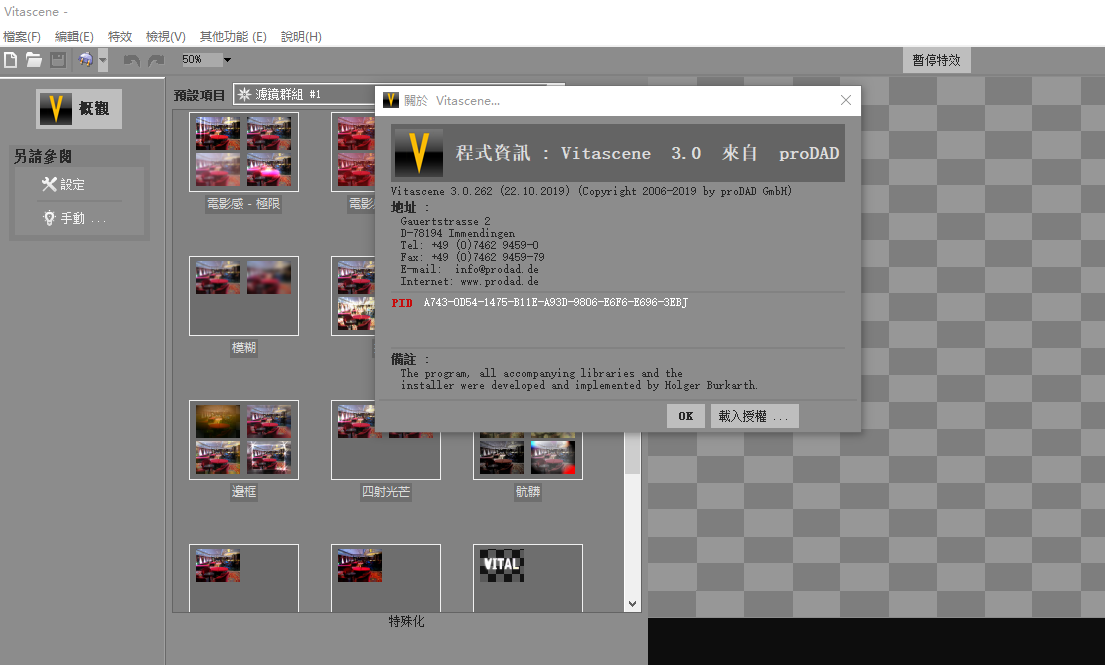Open the 編輯(E) menu
The image size is (1105, 665).
coord(74,37)
